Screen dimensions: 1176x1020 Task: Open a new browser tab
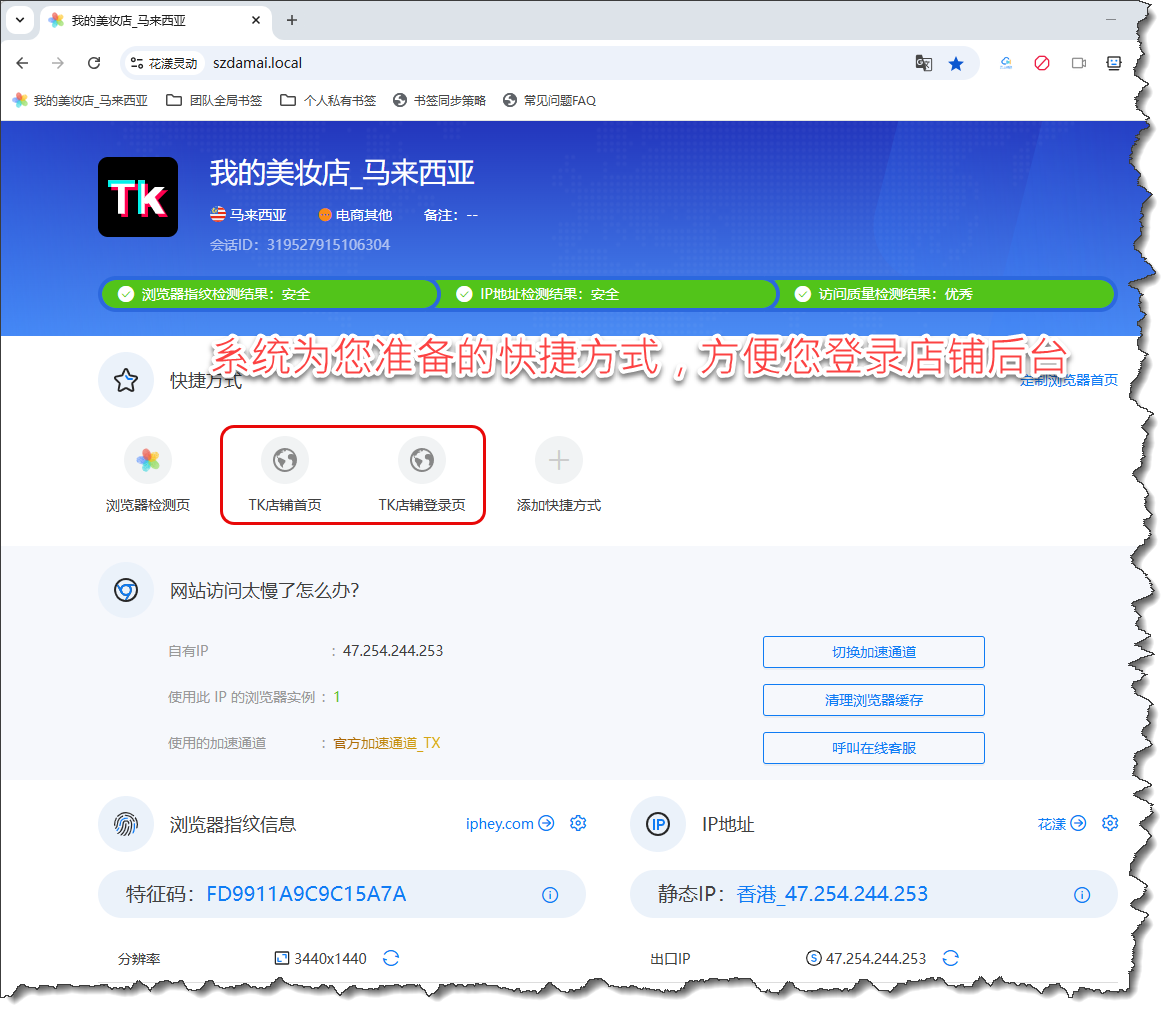pos(292,20)
